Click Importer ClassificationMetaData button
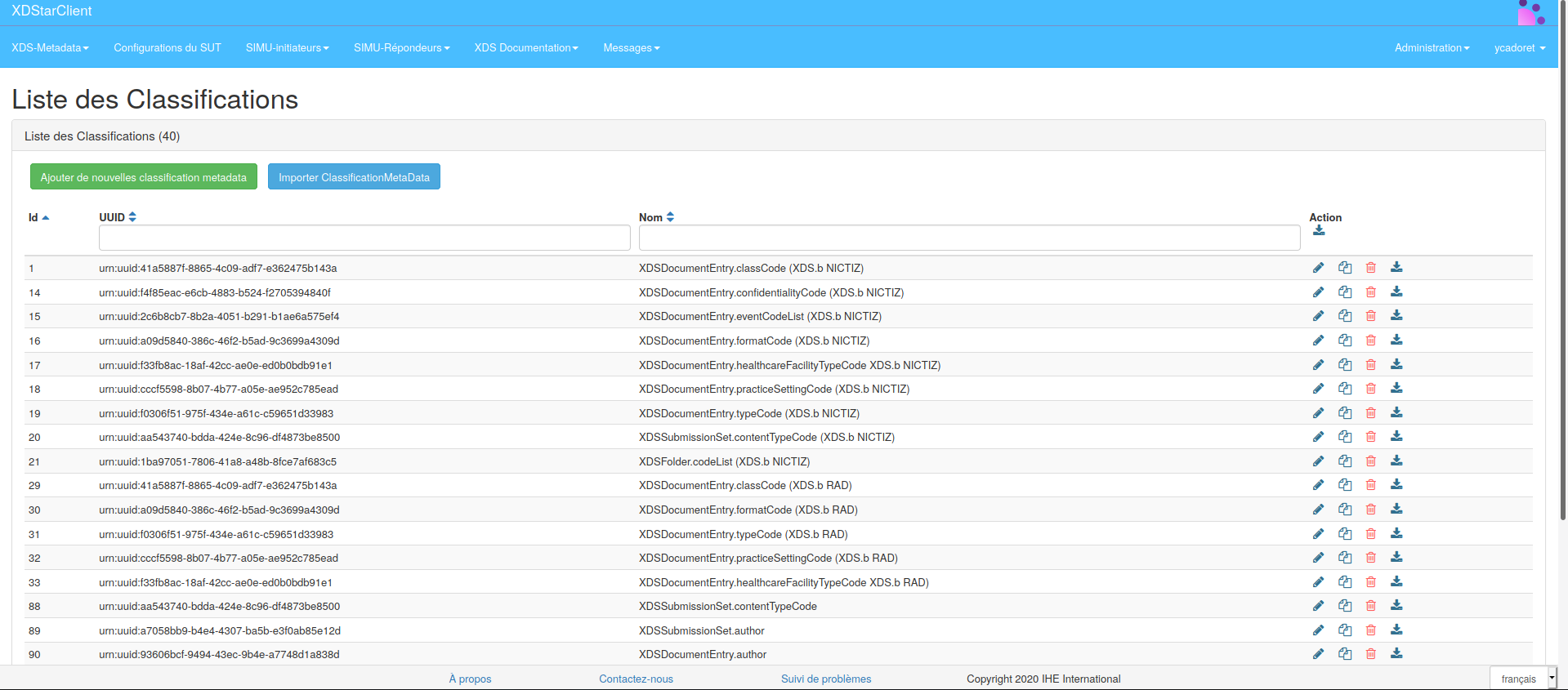Screen dimensions: 1568x690 coord(354,177)
